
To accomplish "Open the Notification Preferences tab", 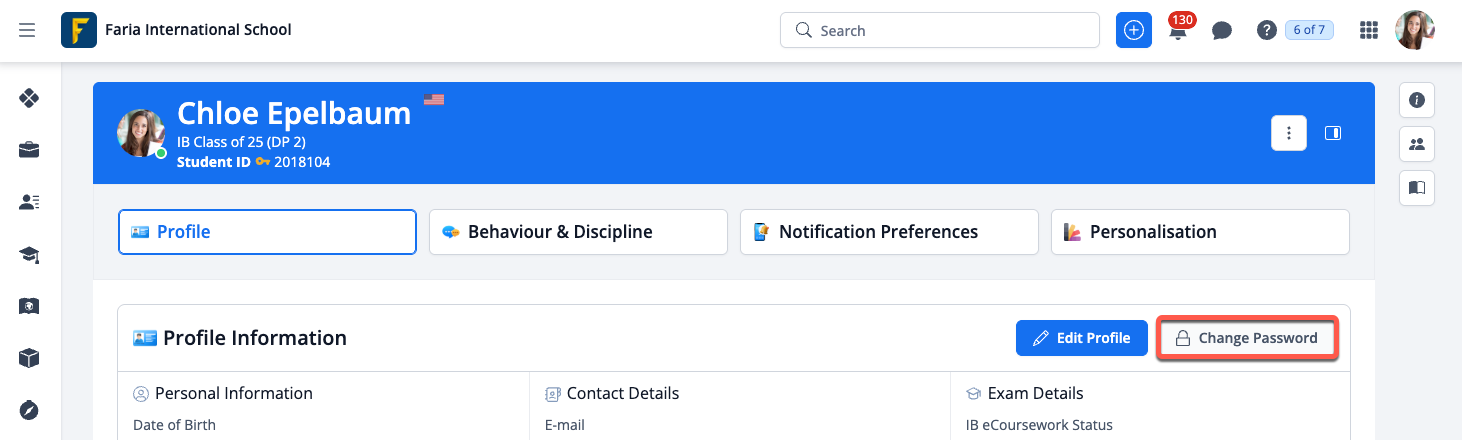I will (x=889, y=232).
